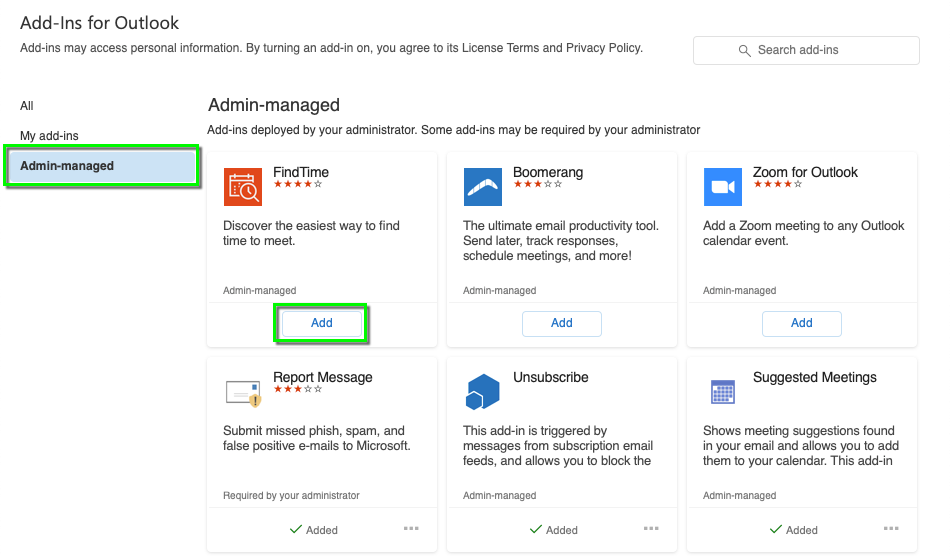Select the Admin-managed category
The height and width of the screenshot is (556, 950).
(102, 166)
